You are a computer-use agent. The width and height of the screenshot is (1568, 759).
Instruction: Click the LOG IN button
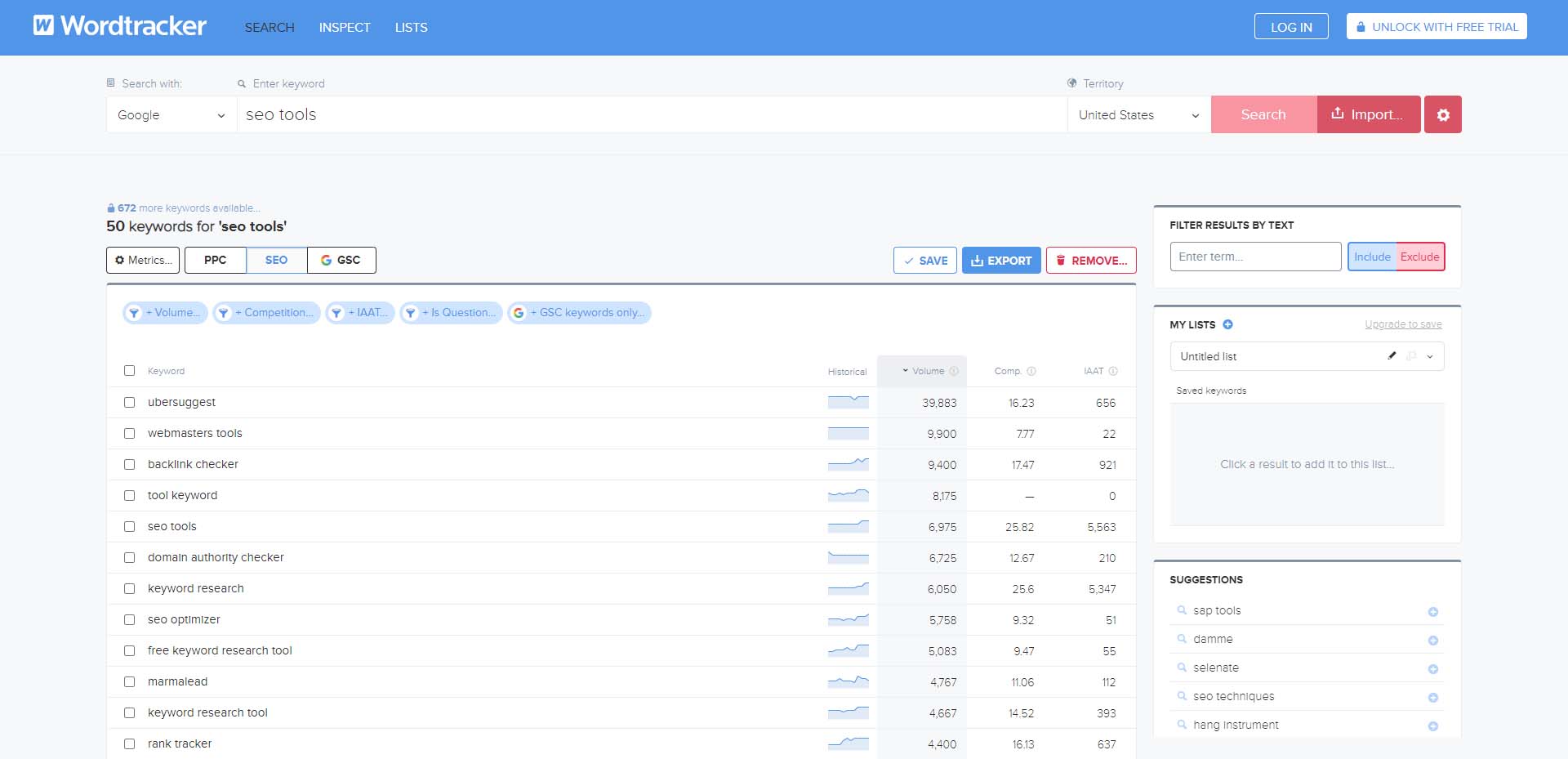(x=1291, y=26)
